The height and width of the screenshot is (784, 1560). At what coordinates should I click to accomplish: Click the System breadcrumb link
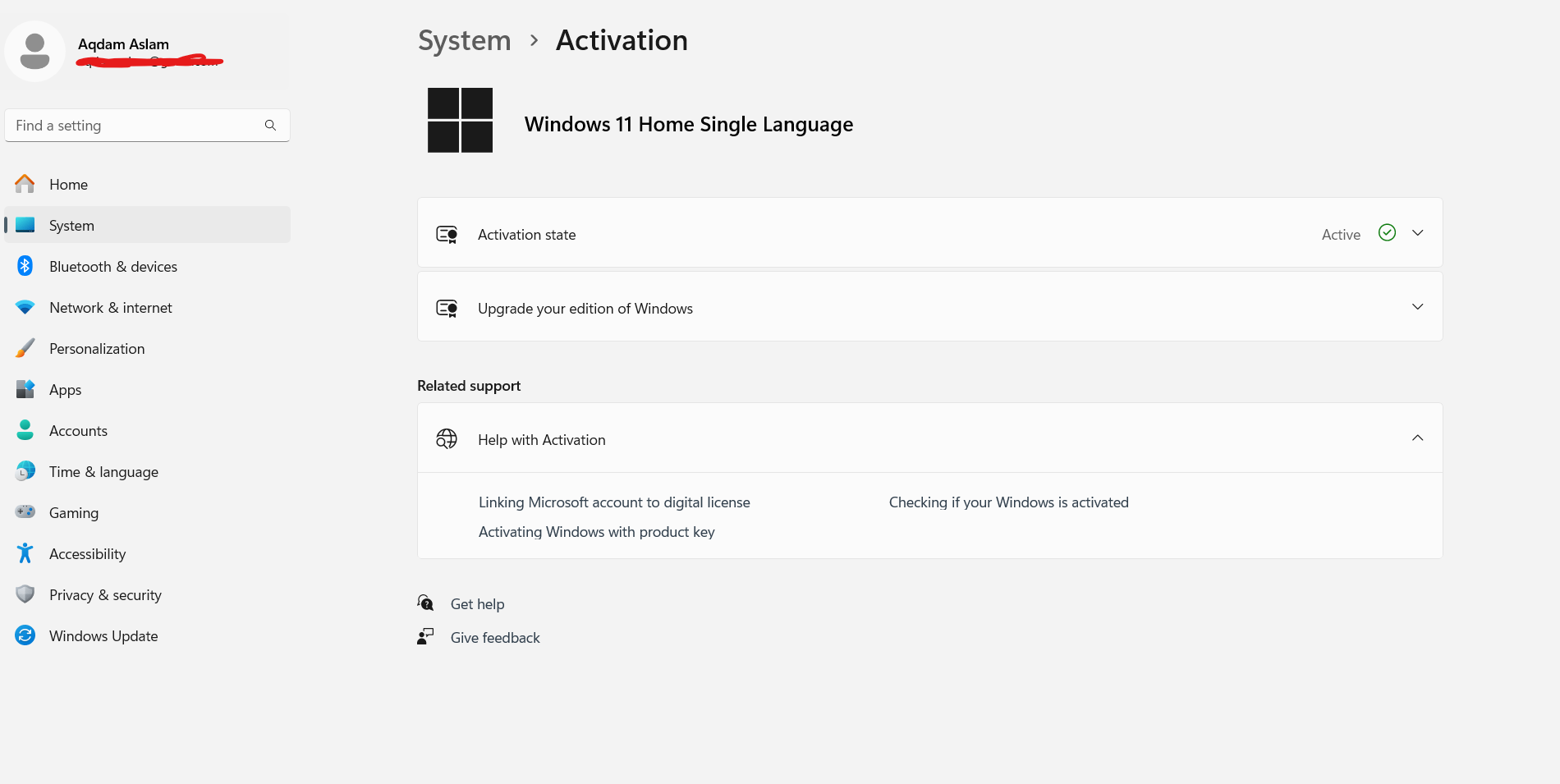pyautogui.click(x=464, y=39)
